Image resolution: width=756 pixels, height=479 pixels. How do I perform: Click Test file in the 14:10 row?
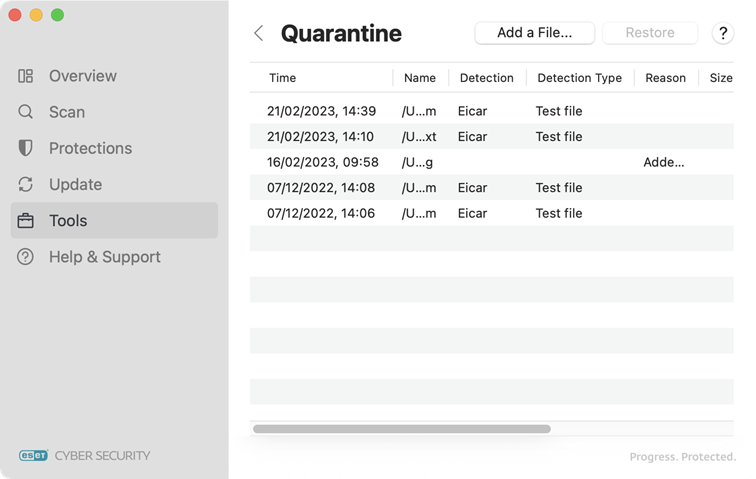click(x=559, y=137)
